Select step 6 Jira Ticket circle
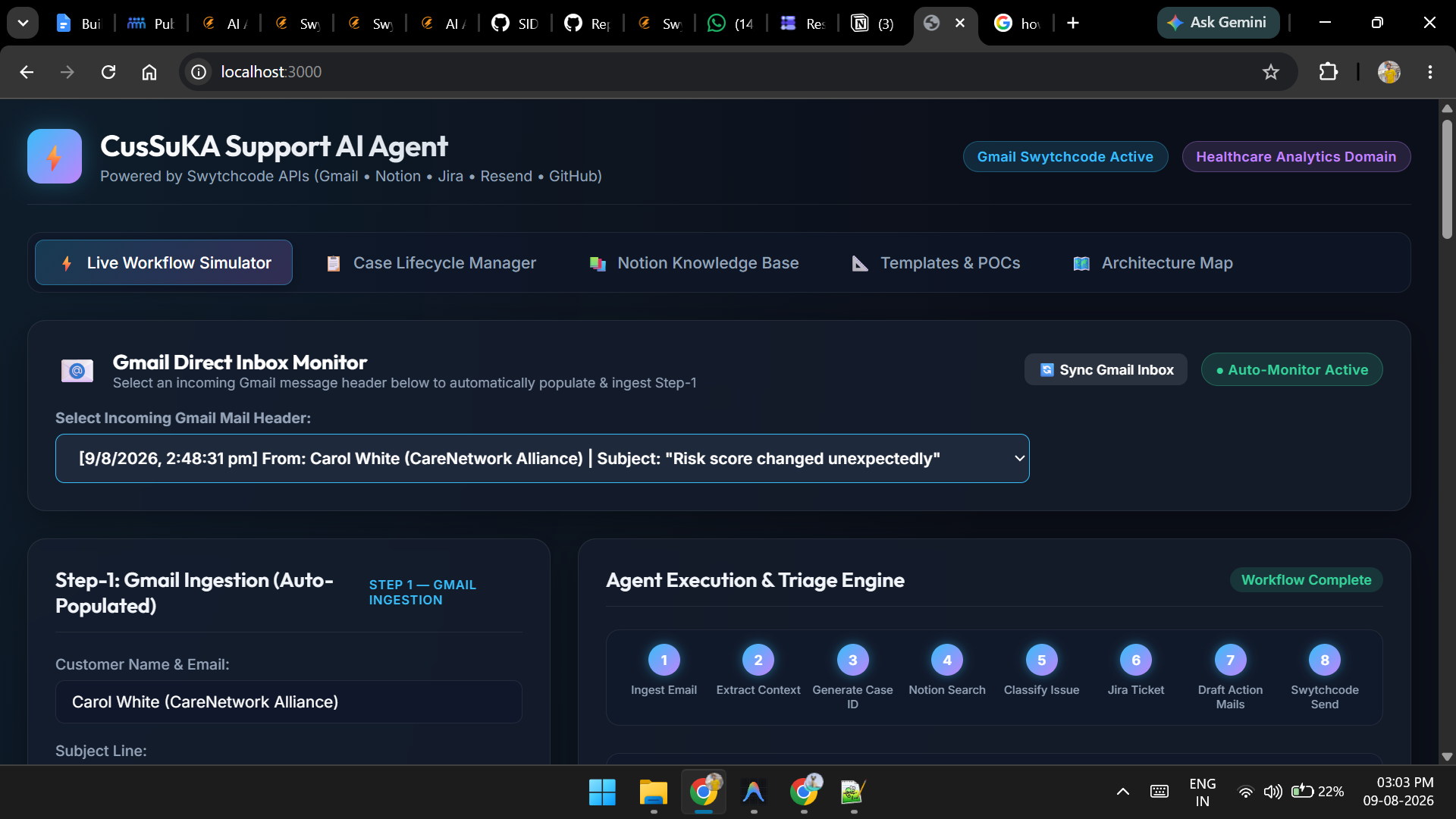 (x=1136, y=660)
